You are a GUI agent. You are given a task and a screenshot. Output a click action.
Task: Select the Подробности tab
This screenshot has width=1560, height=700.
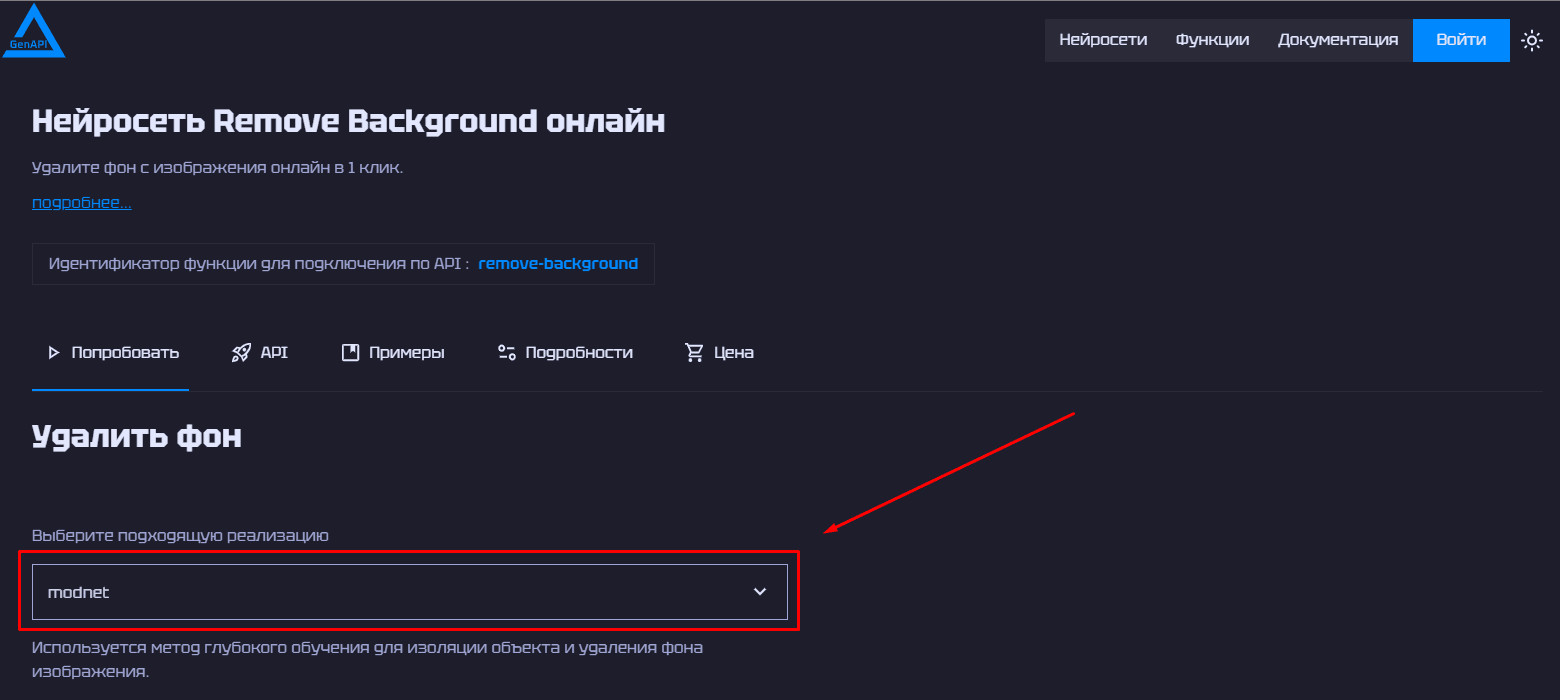point(579,353)
